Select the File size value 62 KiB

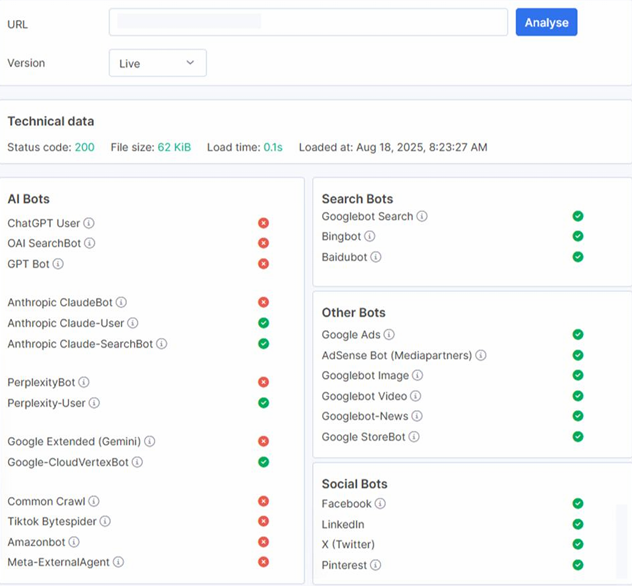click(174, 147)
